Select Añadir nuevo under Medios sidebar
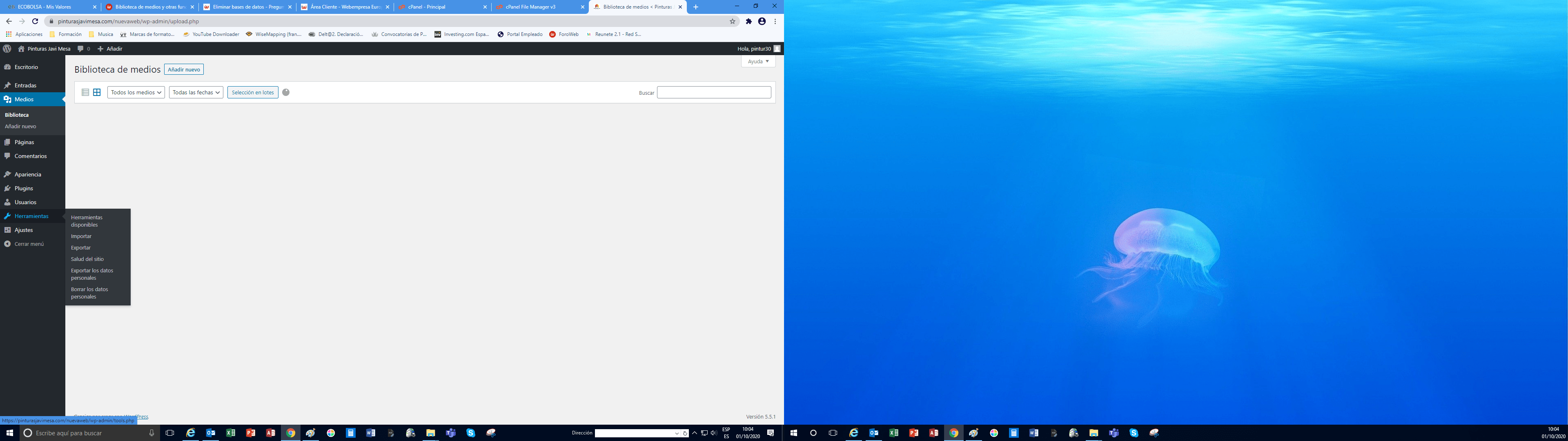Image resolution: width=1568 pixels, height=441 pixels. coord(20,127)
